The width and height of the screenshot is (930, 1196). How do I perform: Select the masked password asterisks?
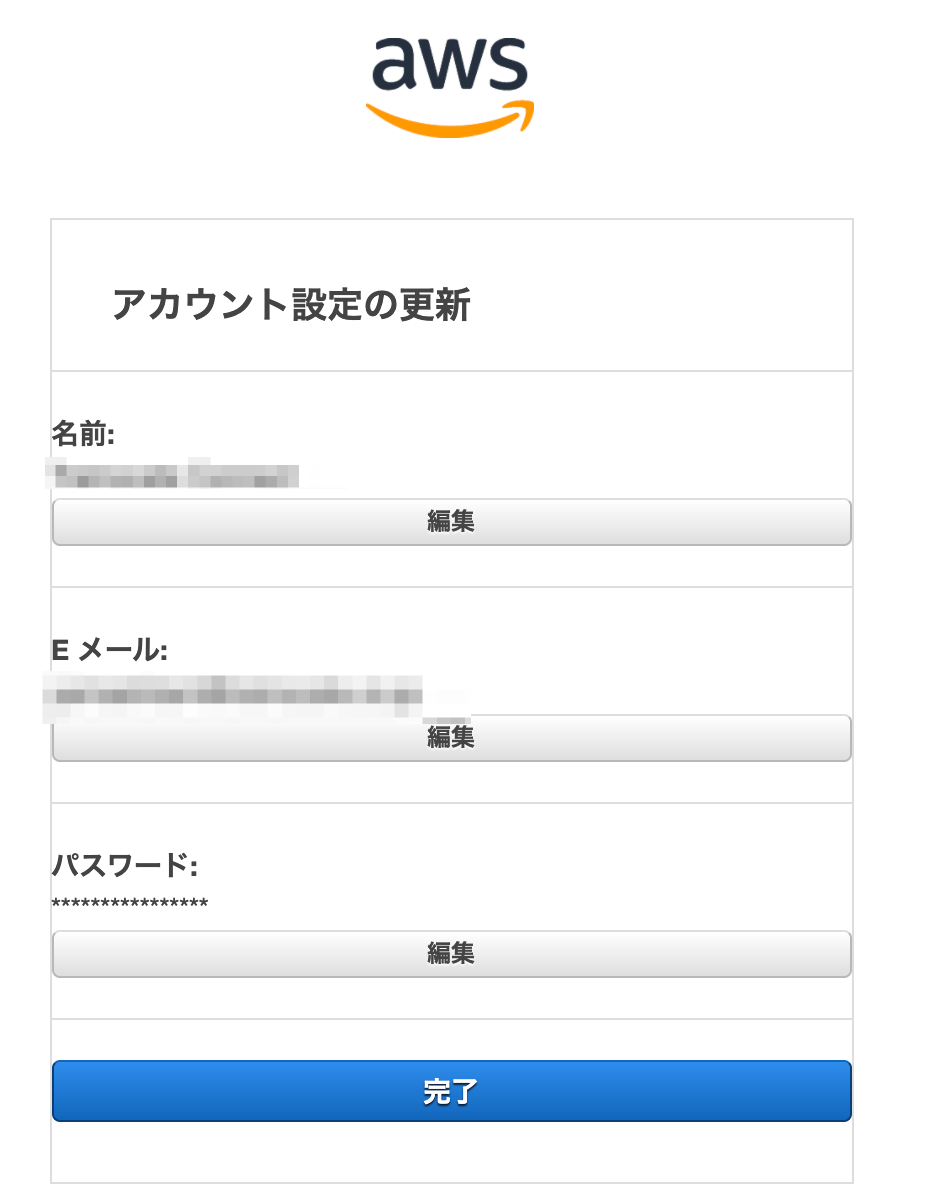[130, 904]
